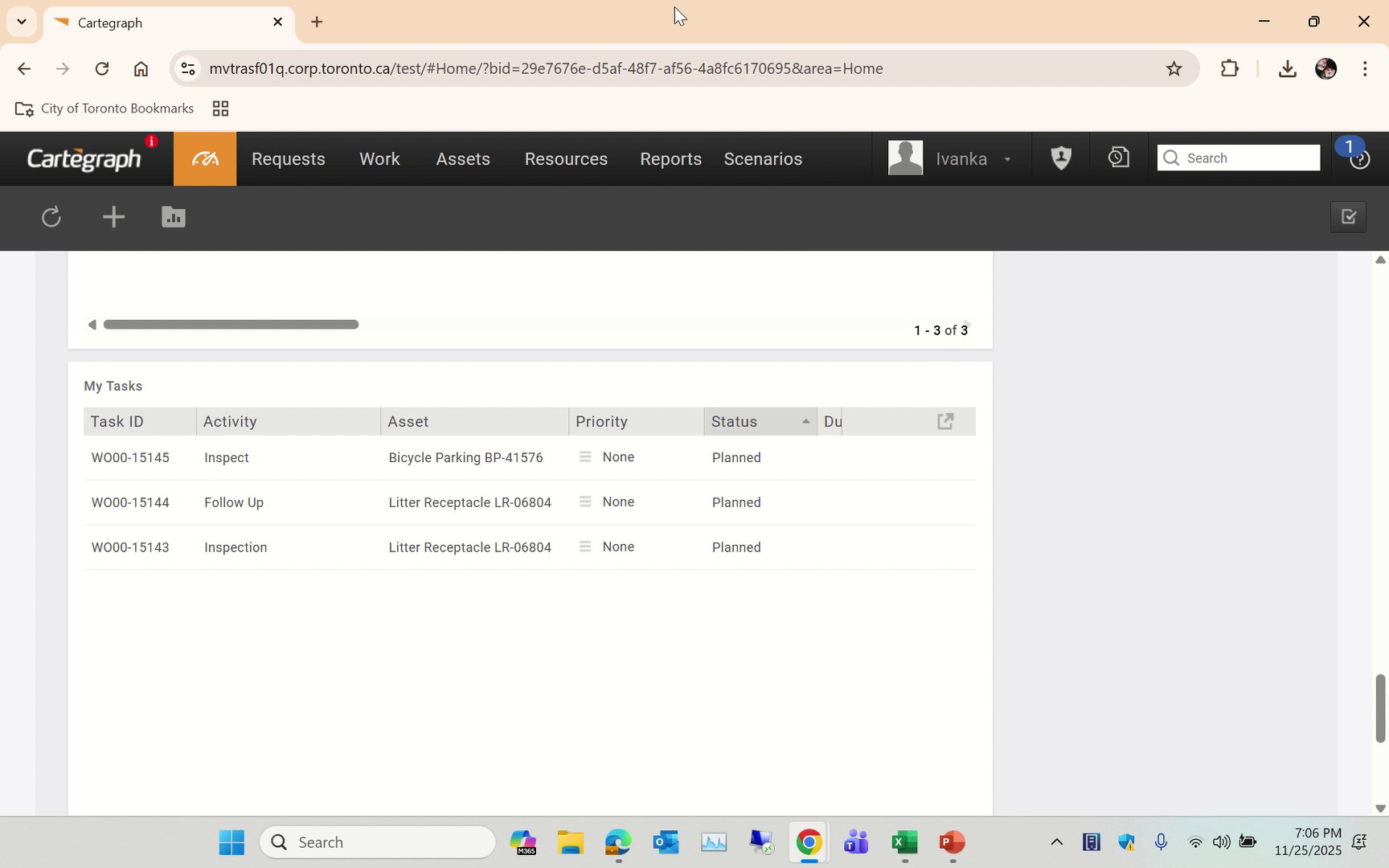Open My Tasks in external view icon
The height and width of the screenshot is (868, 1389).
point(944,420)
